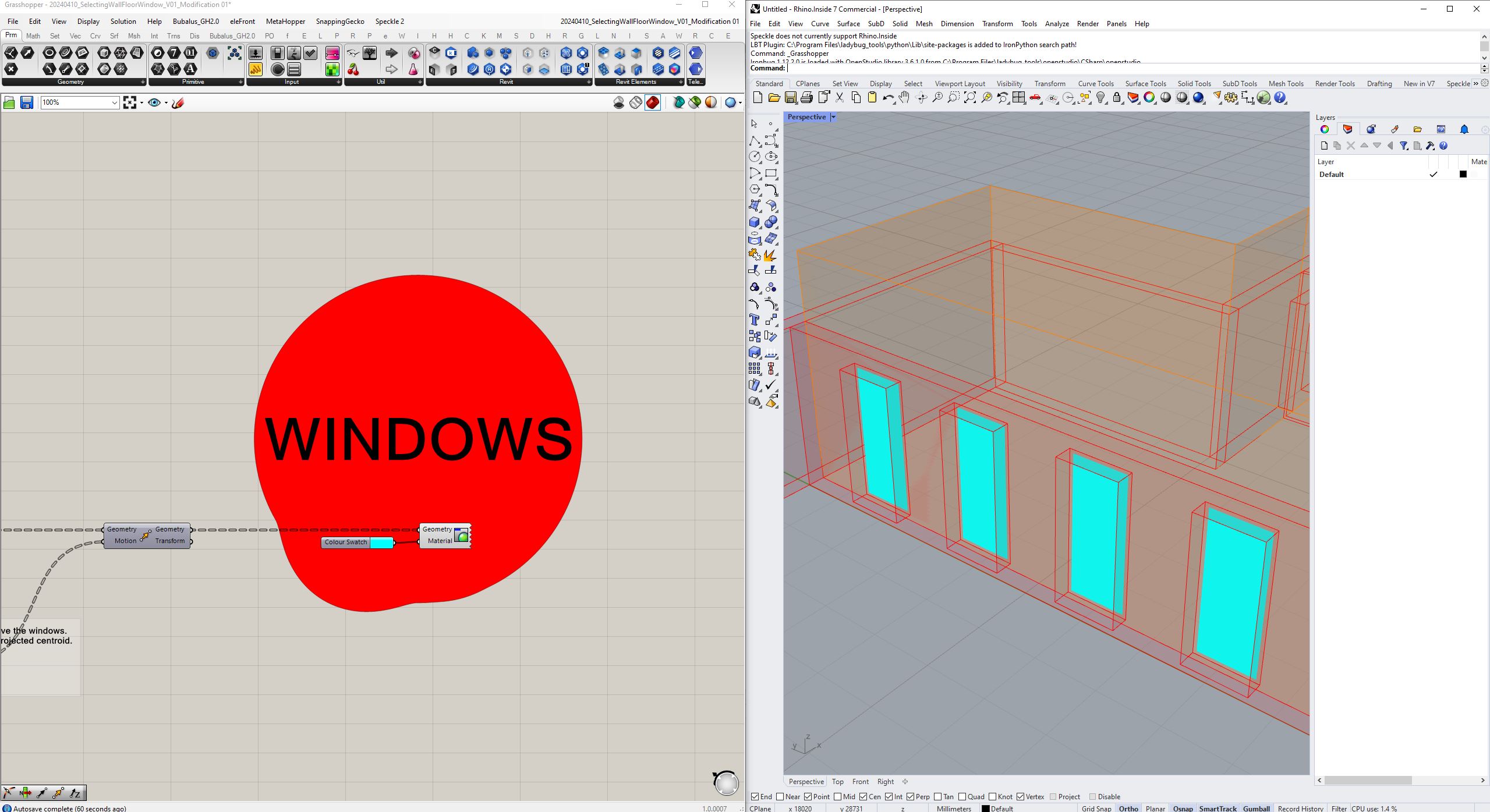Viewport: 1490px width, 812px height.
Task: Save the Grasshopper document with floppy icon
Action: click(x=26, y=103)
